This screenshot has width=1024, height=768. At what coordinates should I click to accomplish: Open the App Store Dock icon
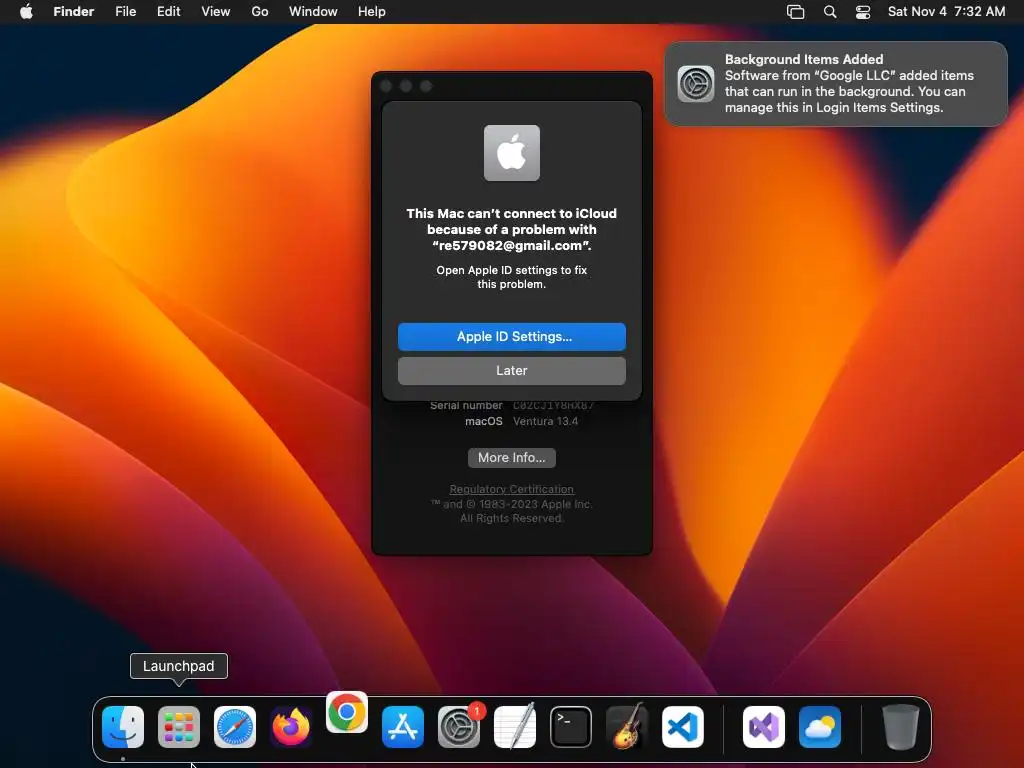(402, 726)
